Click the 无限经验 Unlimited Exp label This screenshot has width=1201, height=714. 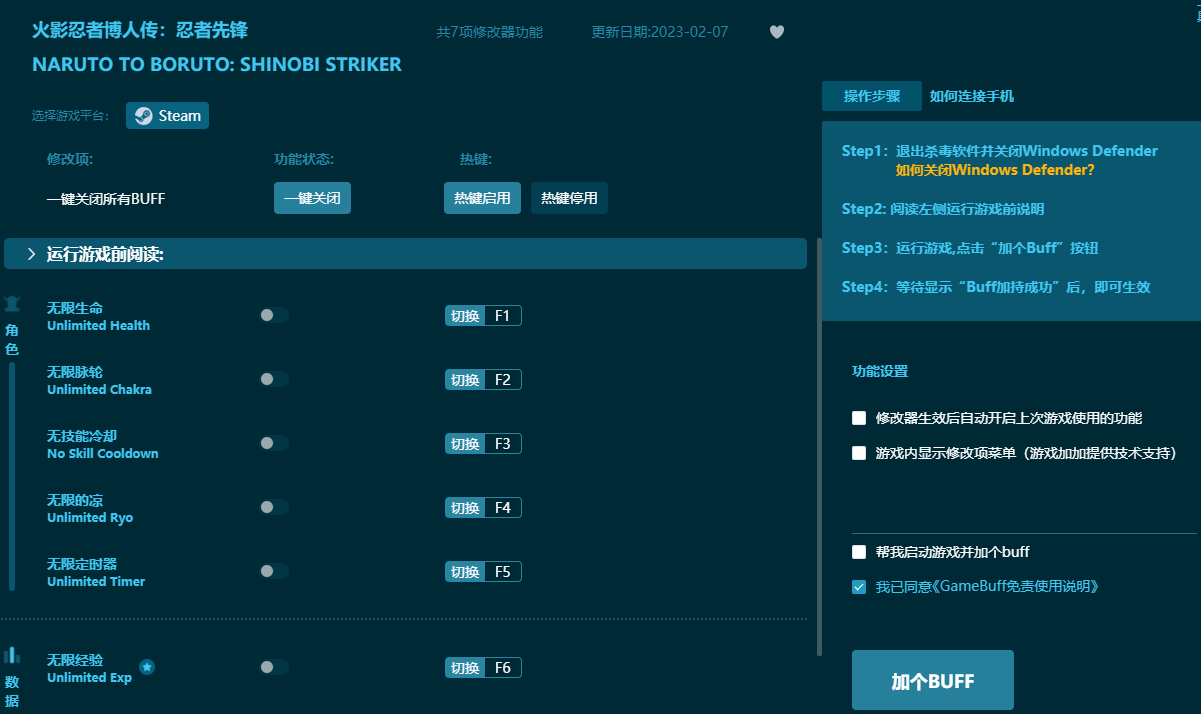(90, 668)
